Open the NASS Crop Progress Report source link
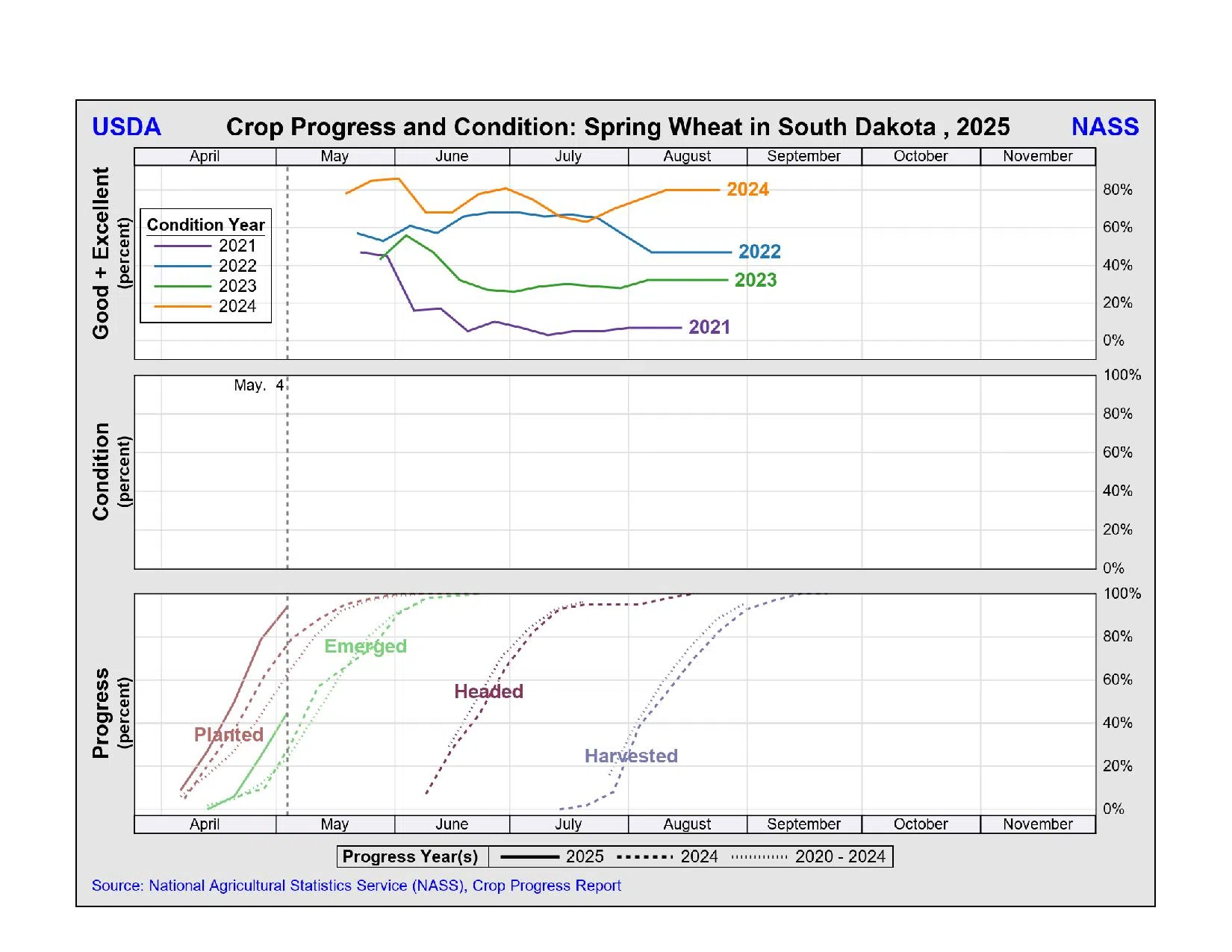This screenshot has height=952, width=1232. tap(356, 886)
